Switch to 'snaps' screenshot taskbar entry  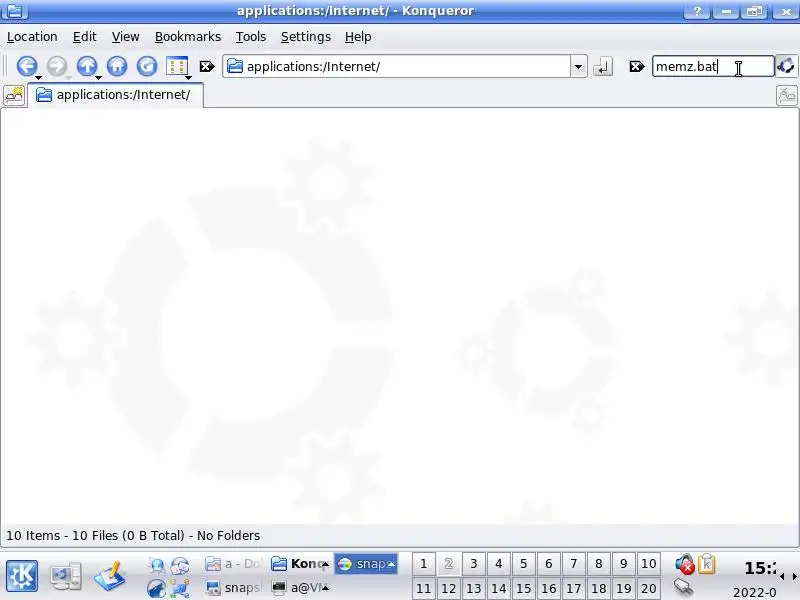pos(235,588)
